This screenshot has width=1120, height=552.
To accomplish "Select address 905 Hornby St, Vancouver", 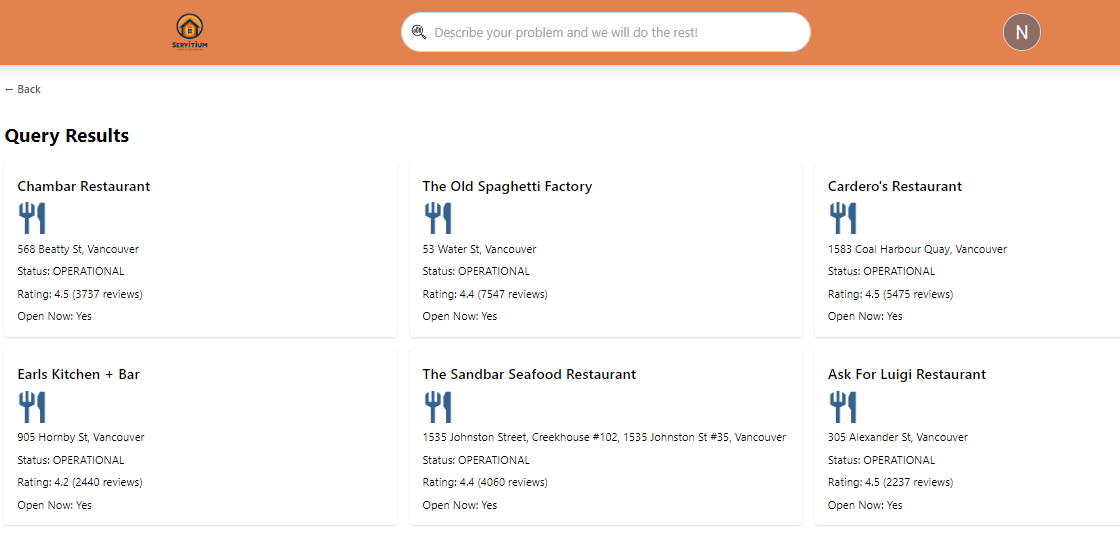I will pos(81,437).
